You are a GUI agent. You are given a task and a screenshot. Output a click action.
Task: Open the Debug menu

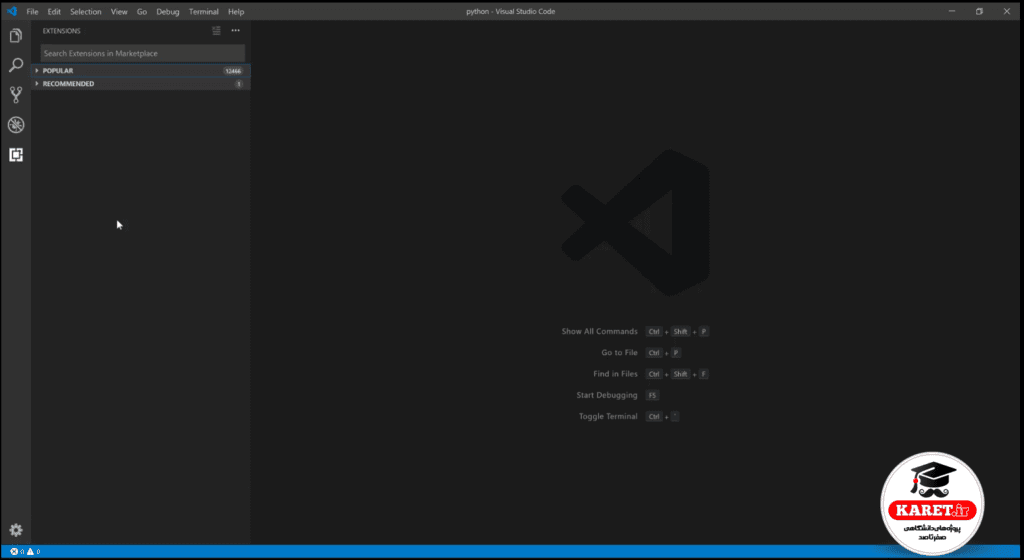click(168, 12)
